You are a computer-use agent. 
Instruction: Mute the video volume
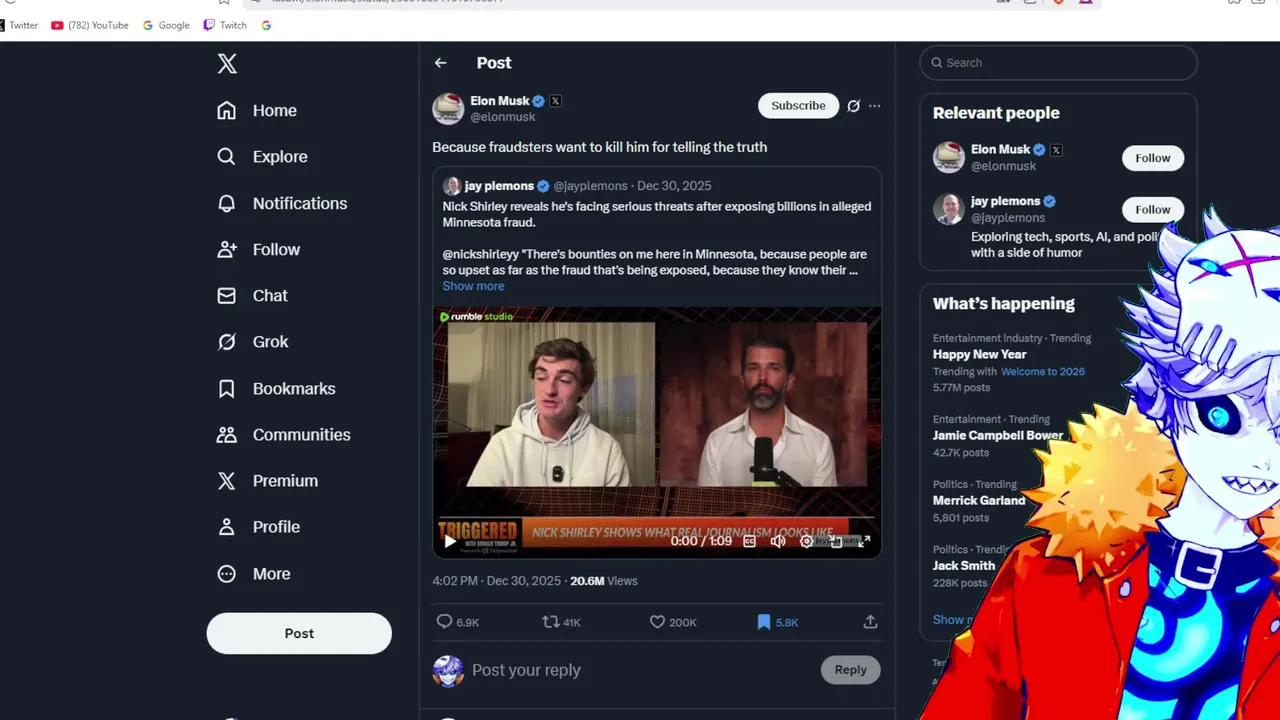[x=778, y=541]
